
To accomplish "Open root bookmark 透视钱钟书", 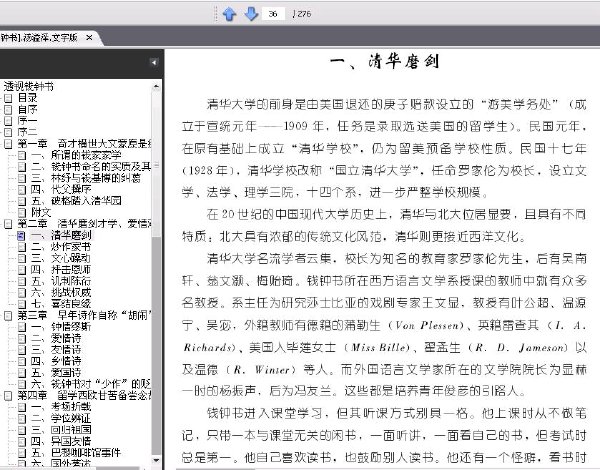I will tap(28, 86).
